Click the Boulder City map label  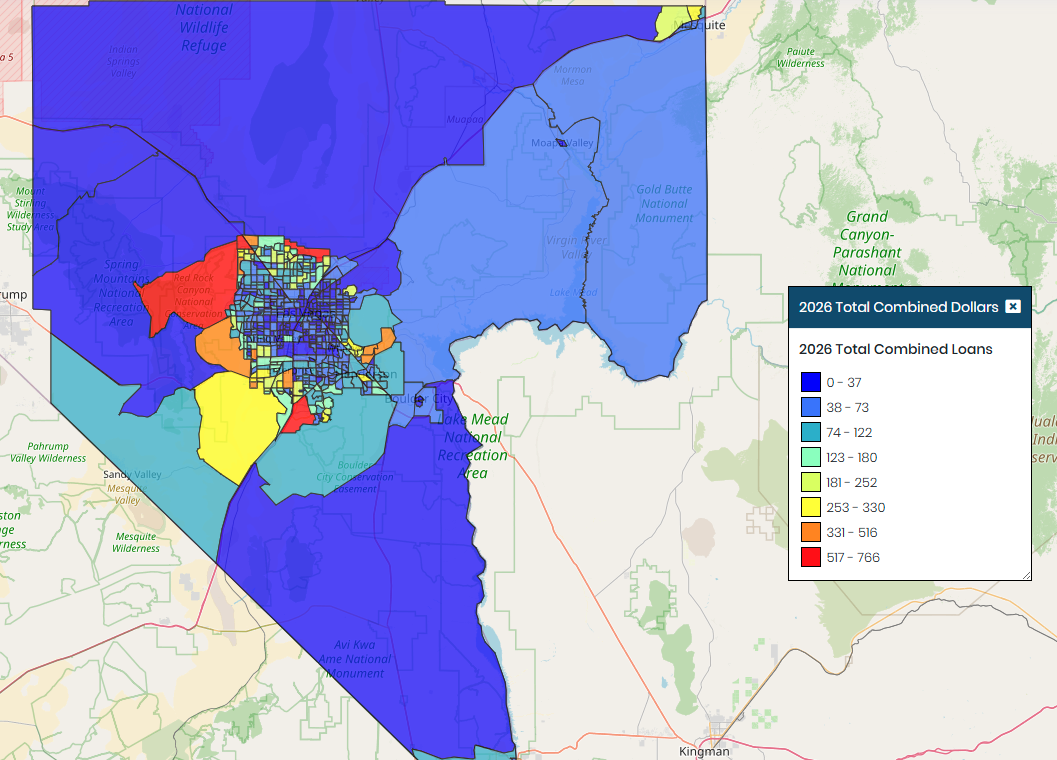[x=418, y=399]
